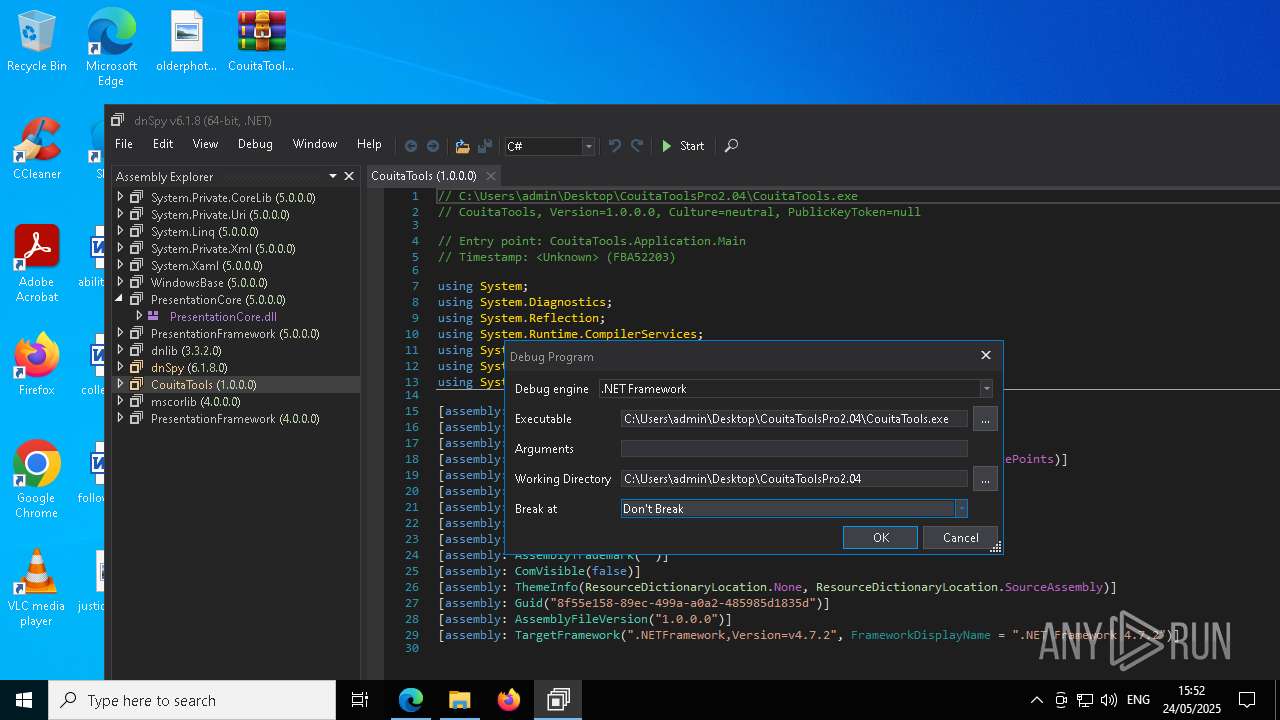
Task: Click Cancel in Debug Program dialog
Action: coord(960,538)
